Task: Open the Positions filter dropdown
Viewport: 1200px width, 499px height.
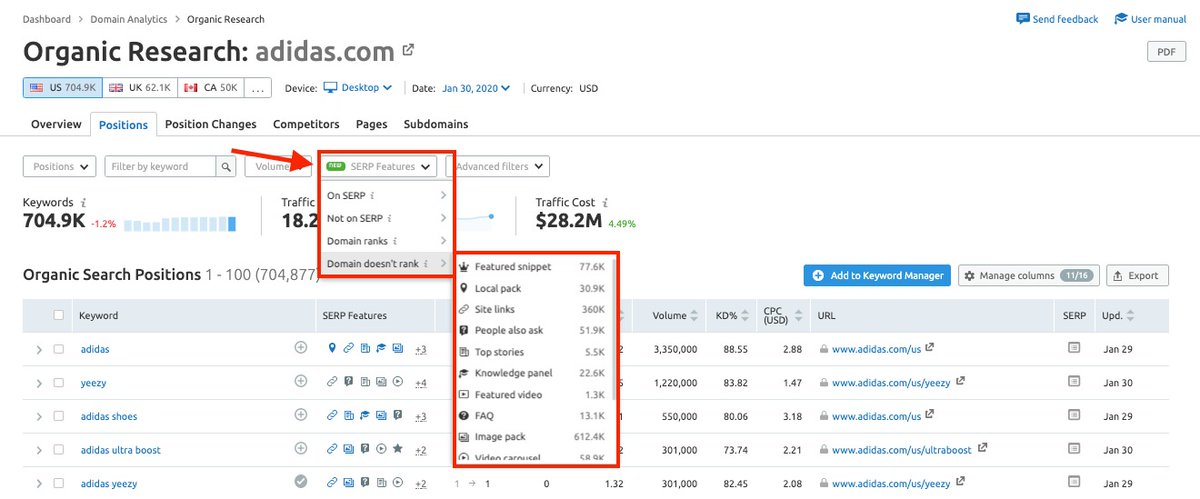Action: 59,167
